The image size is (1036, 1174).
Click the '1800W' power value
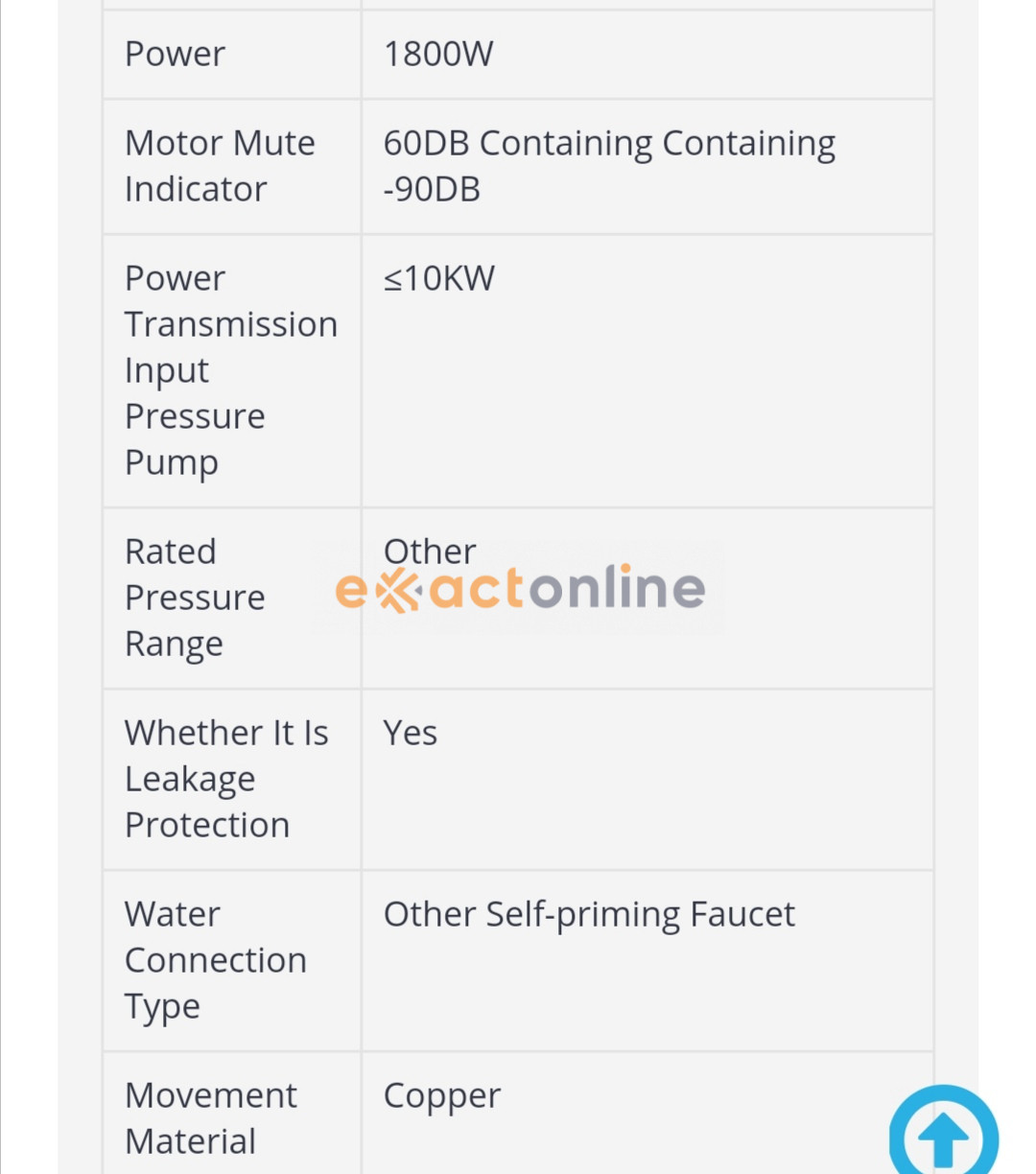tap(438, 54)
